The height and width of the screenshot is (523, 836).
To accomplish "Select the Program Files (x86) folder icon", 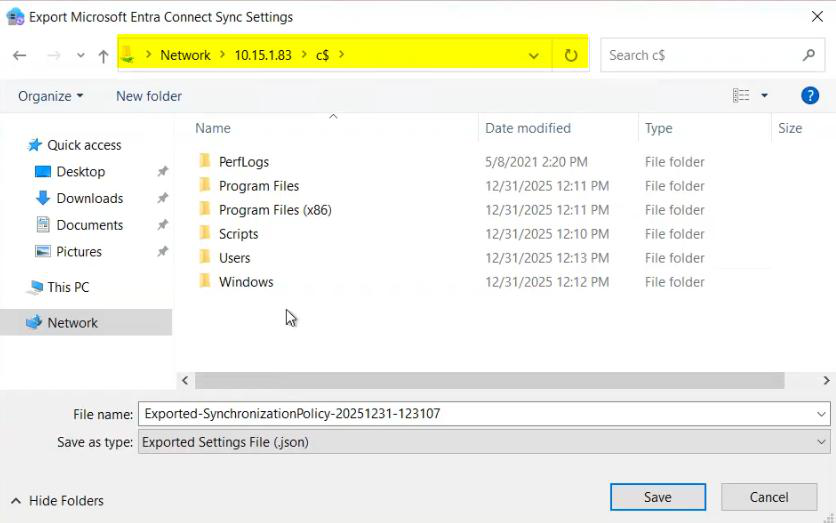I will (x=205, y=208).
